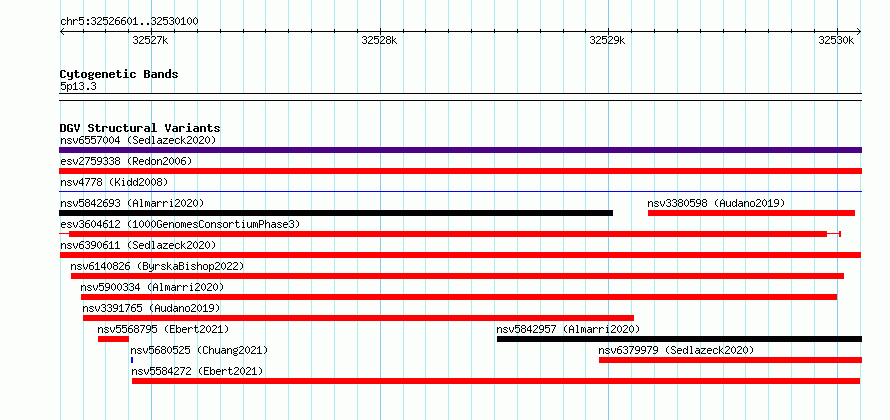This screenshot has width=890, height=420.
Task: Click the red esv3604612 variant bar
Action: pyautogui.click(x=448, y=234)
